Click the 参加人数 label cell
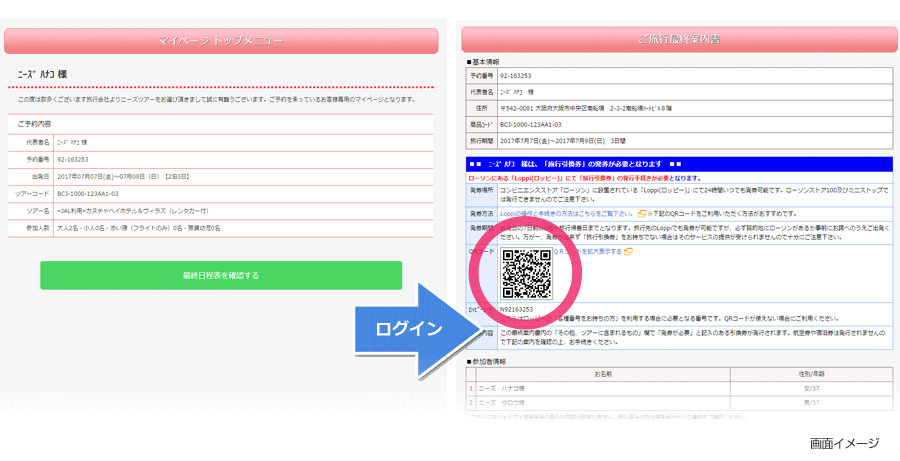The image size is (900, 461). (x=32, y=228)
